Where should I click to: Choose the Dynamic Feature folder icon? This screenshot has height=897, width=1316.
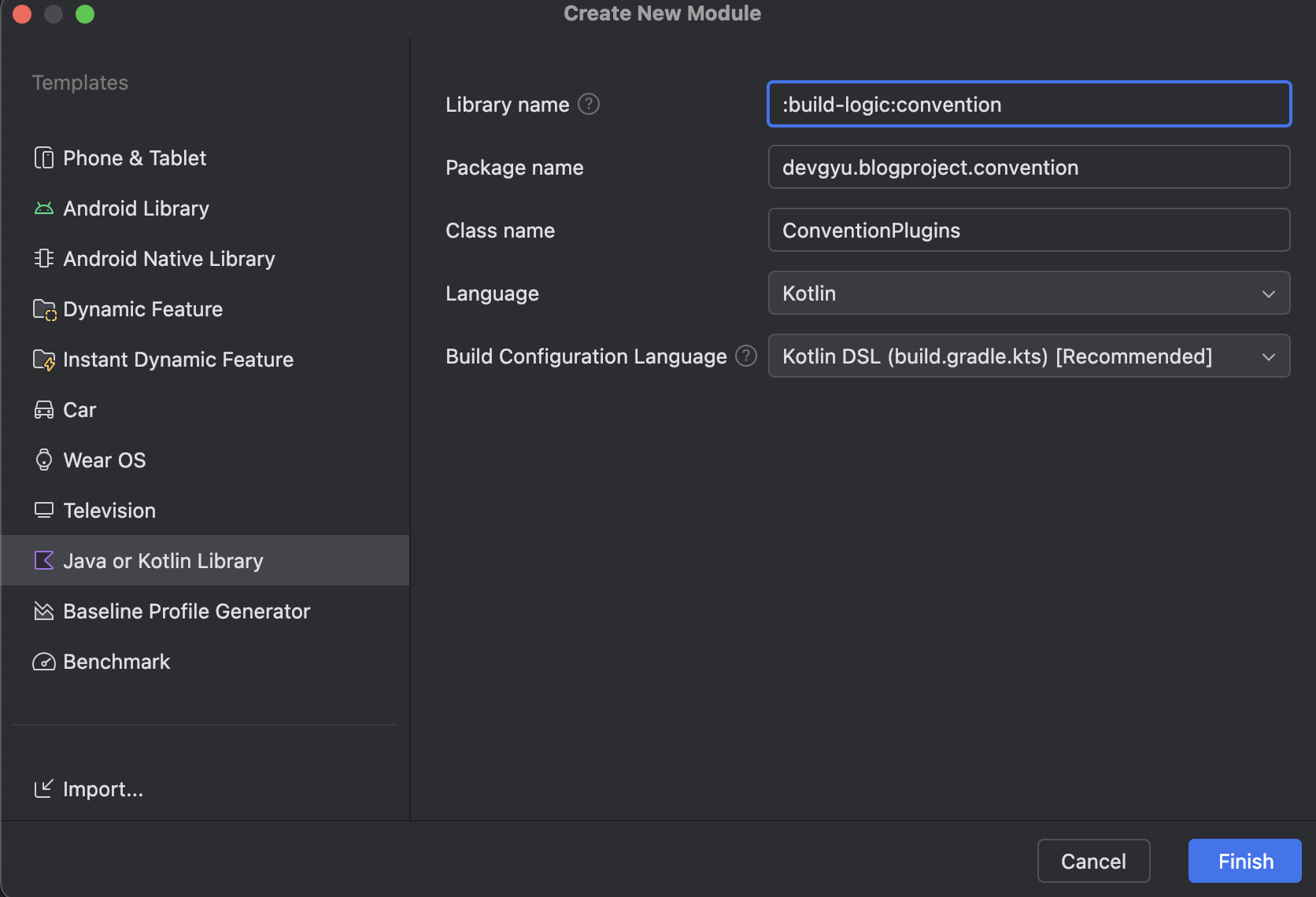pyautogui.click(x=44, y=309)
